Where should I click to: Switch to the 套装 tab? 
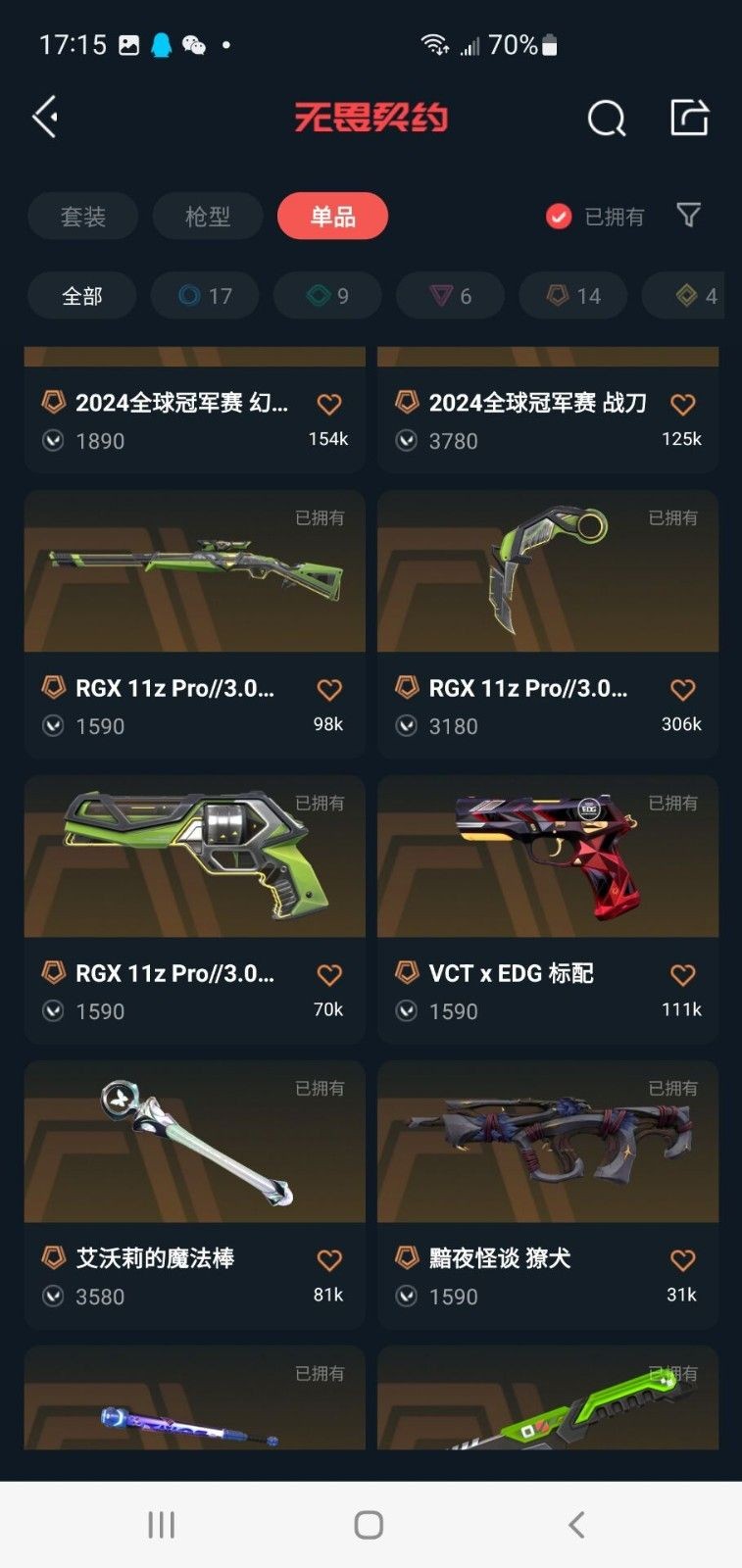[x=83, y=217]
